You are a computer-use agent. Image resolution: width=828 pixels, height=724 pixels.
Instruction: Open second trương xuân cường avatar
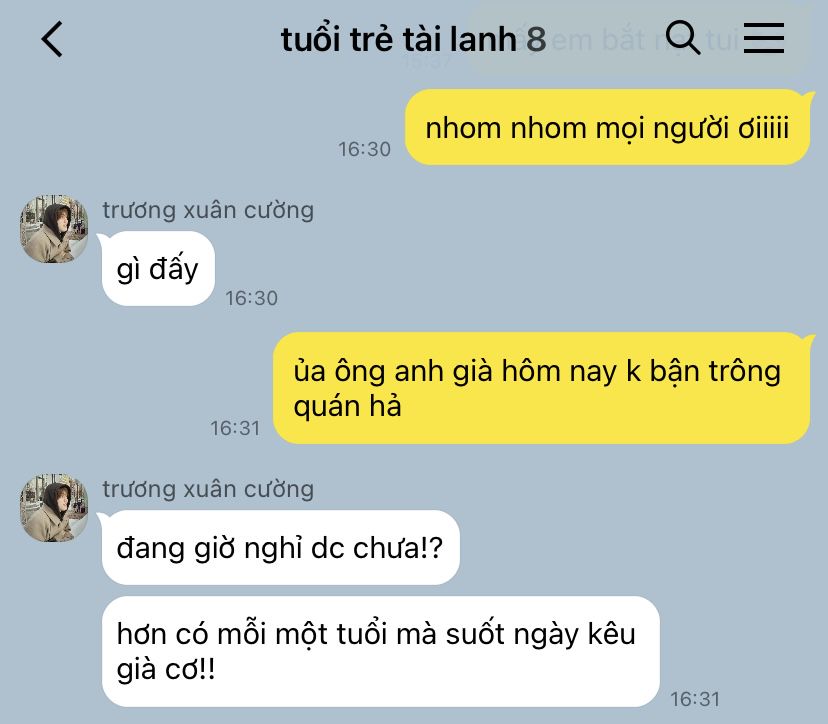coord(54,507)
